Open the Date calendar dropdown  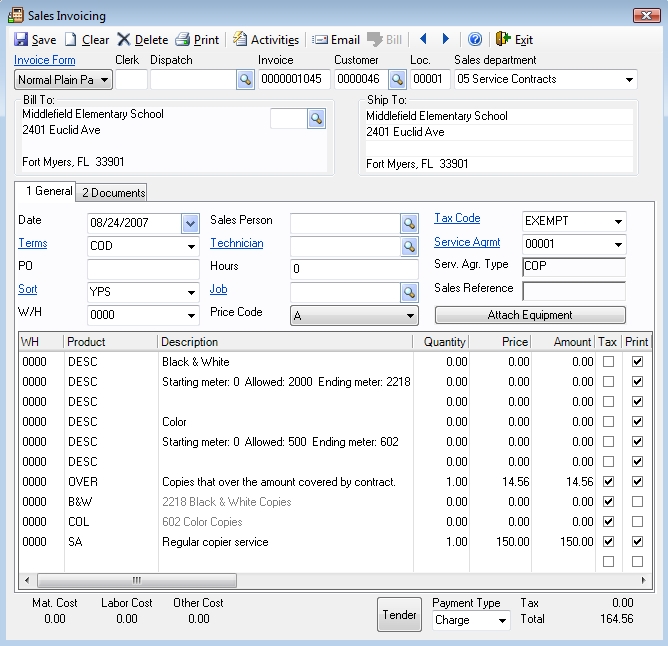click(190, 223)
